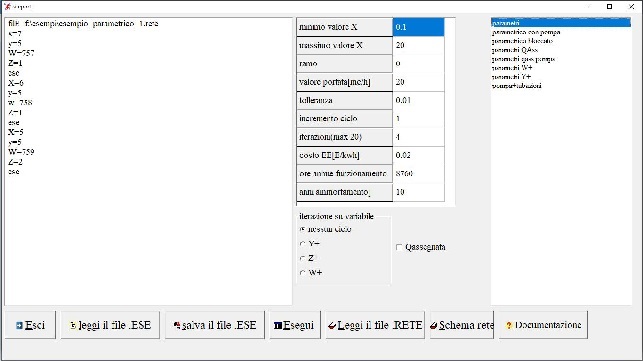Click the massimo valore X value field
Image resolution: width=643 pixels, height=361 pixels.
coord(418,45)
